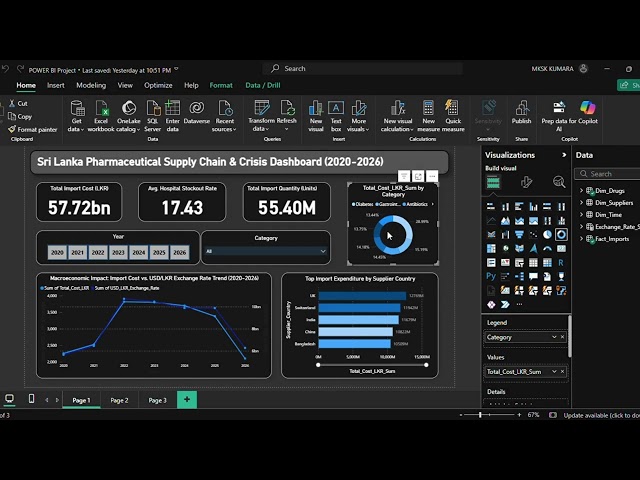Open donut visual more options ellipsis
640x480 pixels.
pyautogui.click(x=432, y=176)
